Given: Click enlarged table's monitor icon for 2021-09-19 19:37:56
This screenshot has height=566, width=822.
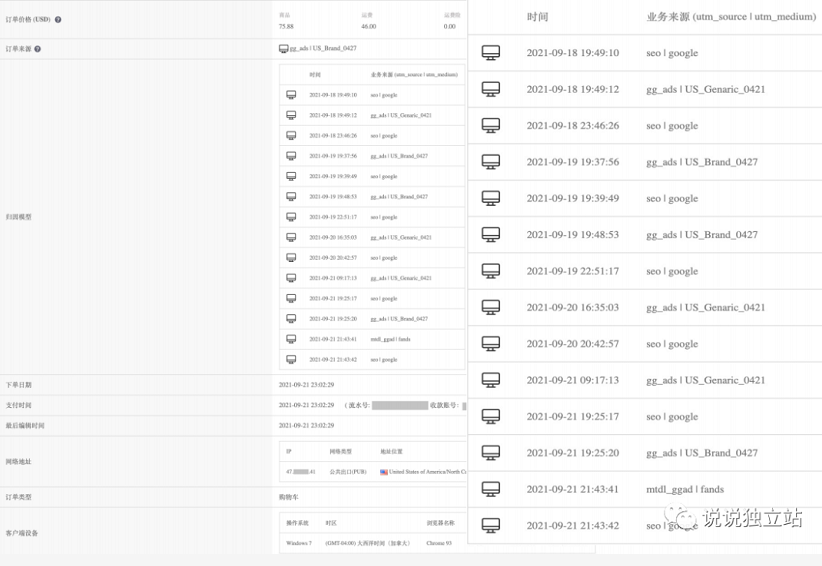Looking at the screenshot, I should pyautogui.click(x=490, y=162).
